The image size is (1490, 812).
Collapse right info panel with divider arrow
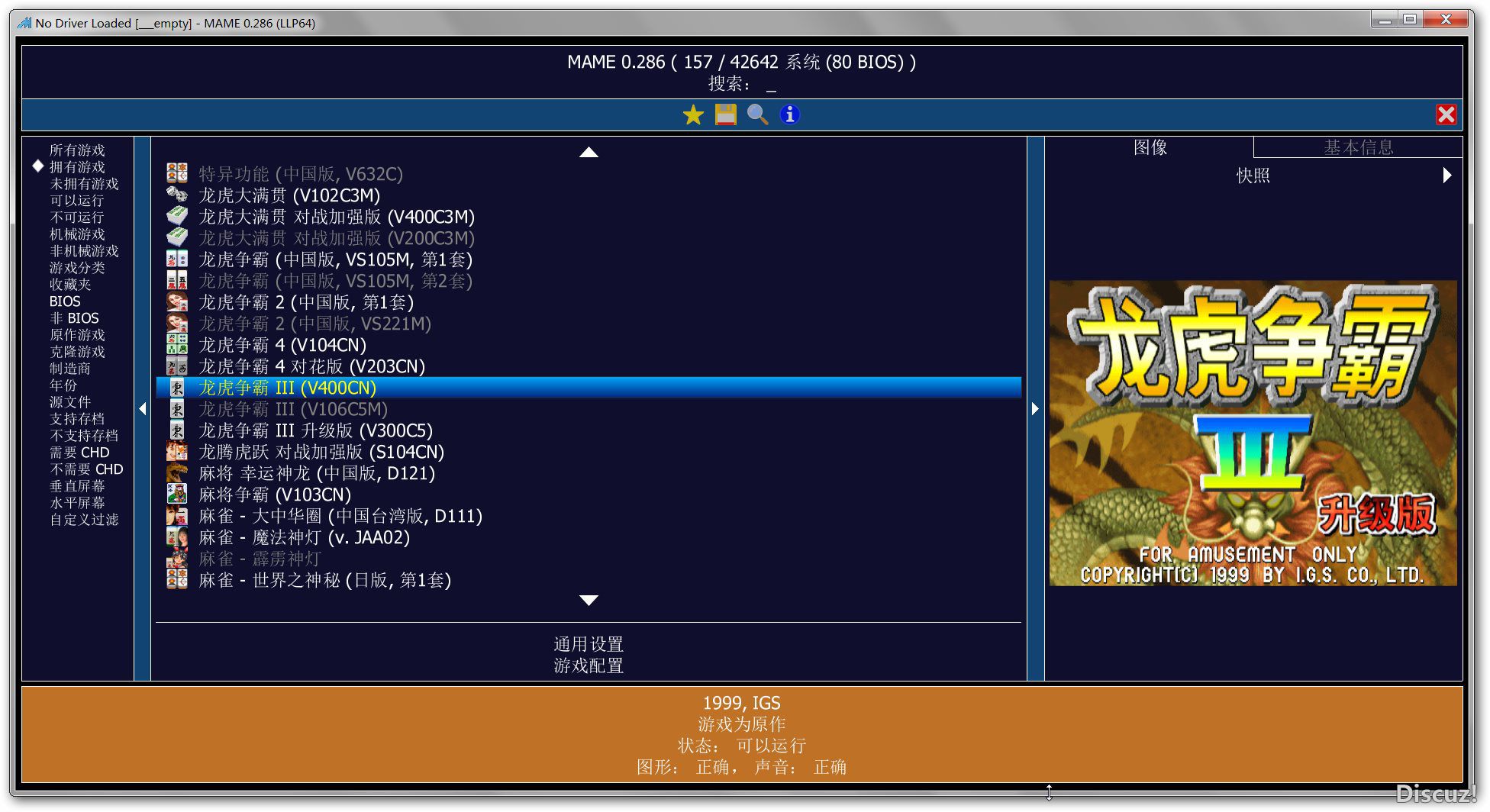coord(1035,409)
